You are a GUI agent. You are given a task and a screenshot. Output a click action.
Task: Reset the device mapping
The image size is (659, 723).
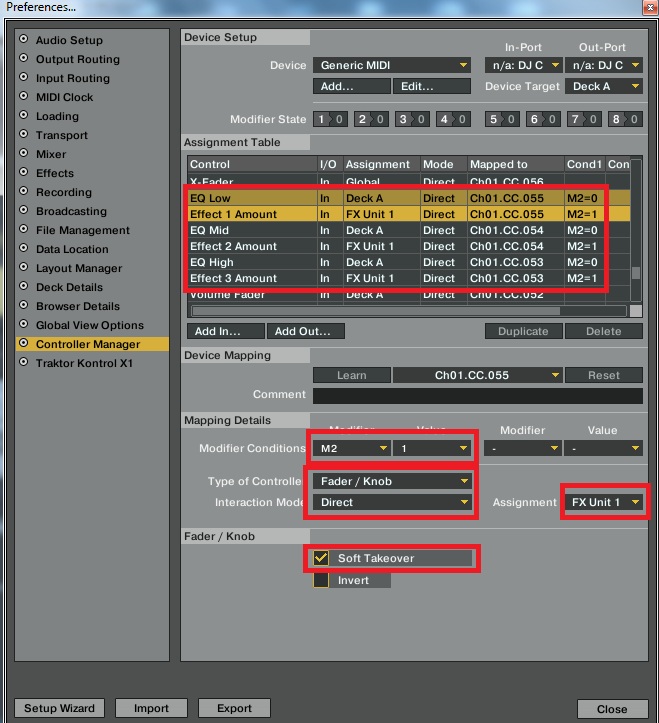click(x=604, y=375)
